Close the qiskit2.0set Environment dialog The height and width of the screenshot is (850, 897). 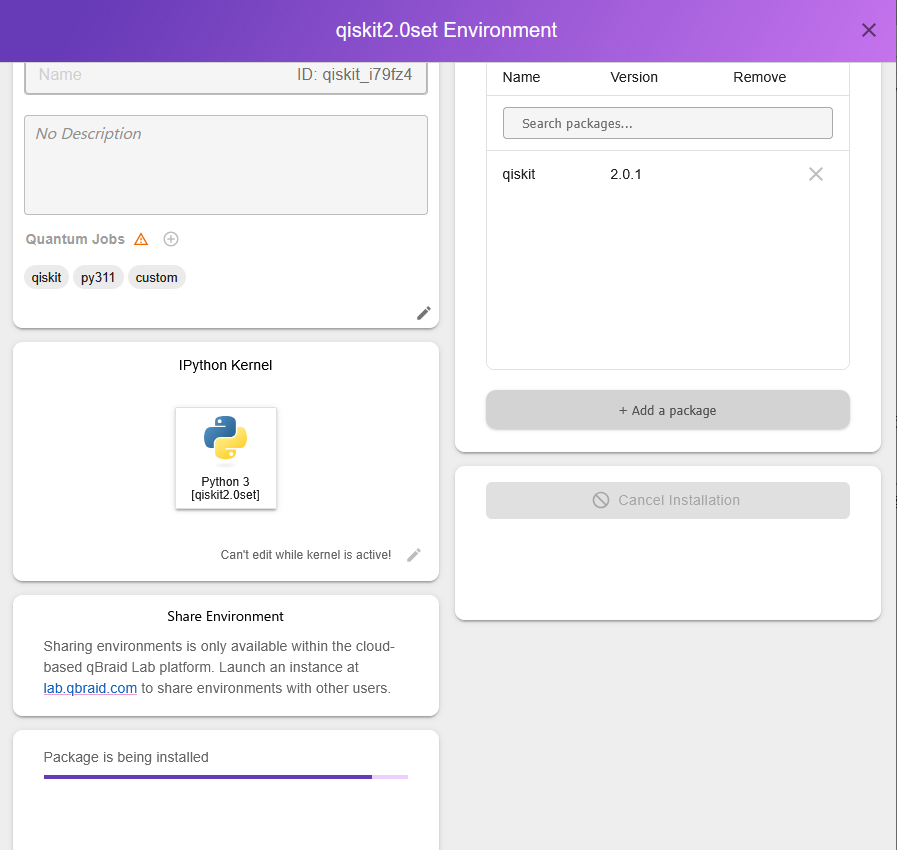868,30
